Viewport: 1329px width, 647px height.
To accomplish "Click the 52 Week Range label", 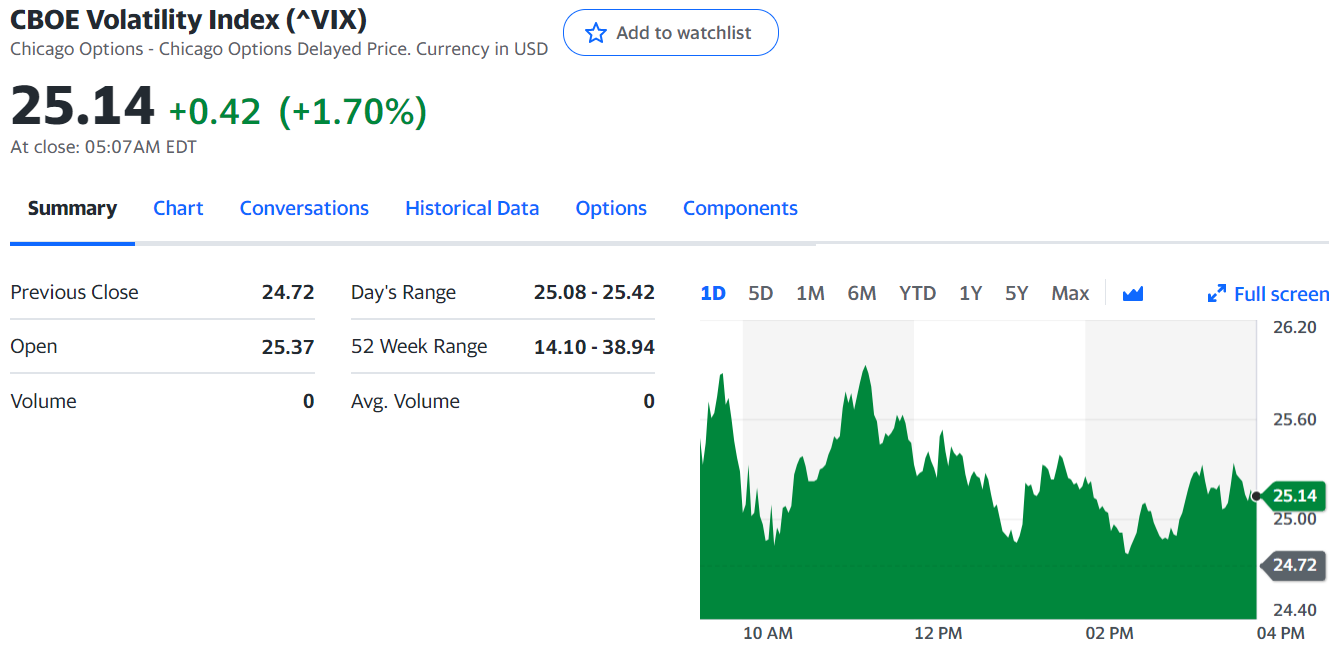I will [x=419, y=346].
